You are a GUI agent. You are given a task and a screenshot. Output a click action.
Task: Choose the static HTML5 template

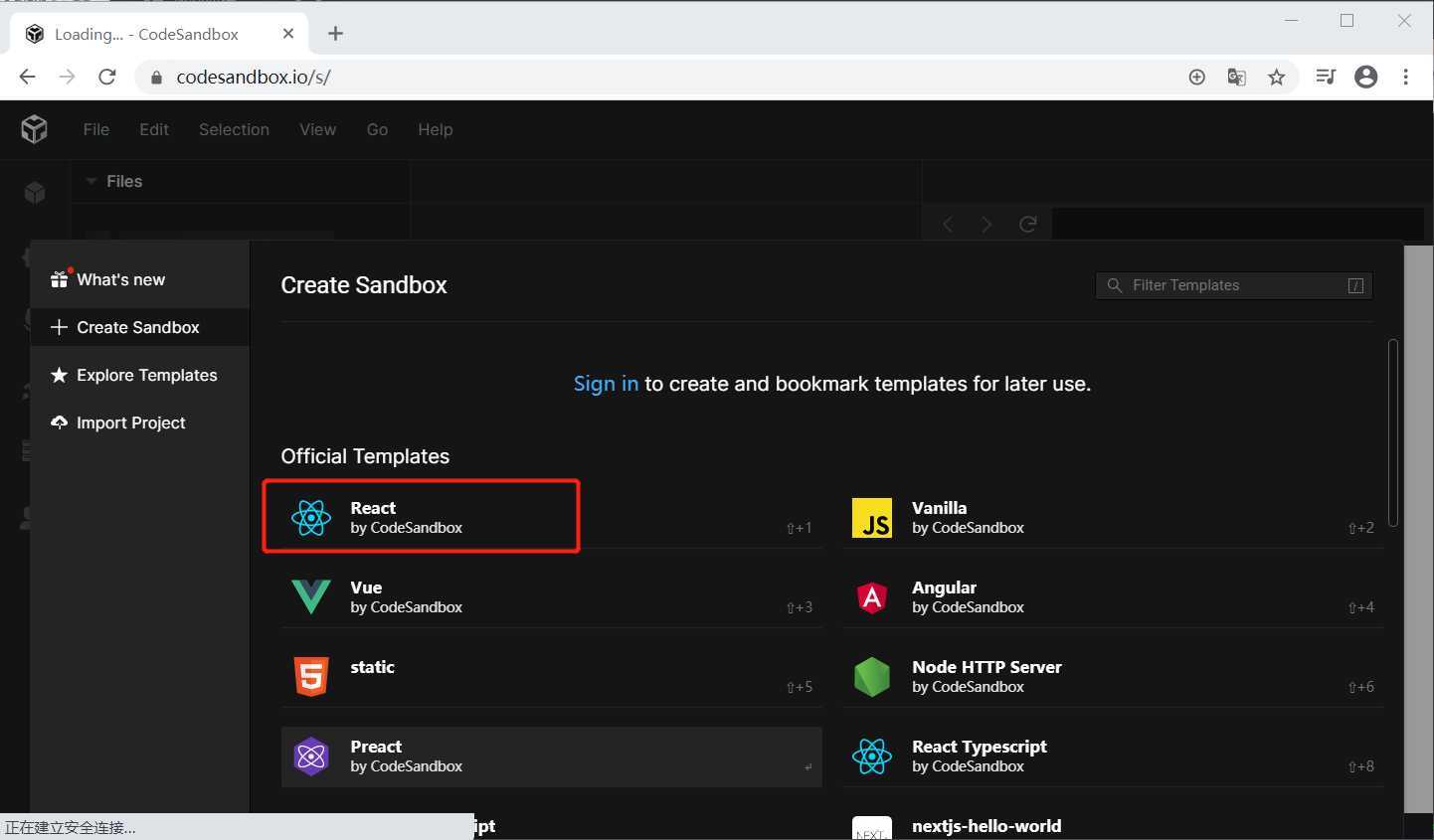click(552, 676)
